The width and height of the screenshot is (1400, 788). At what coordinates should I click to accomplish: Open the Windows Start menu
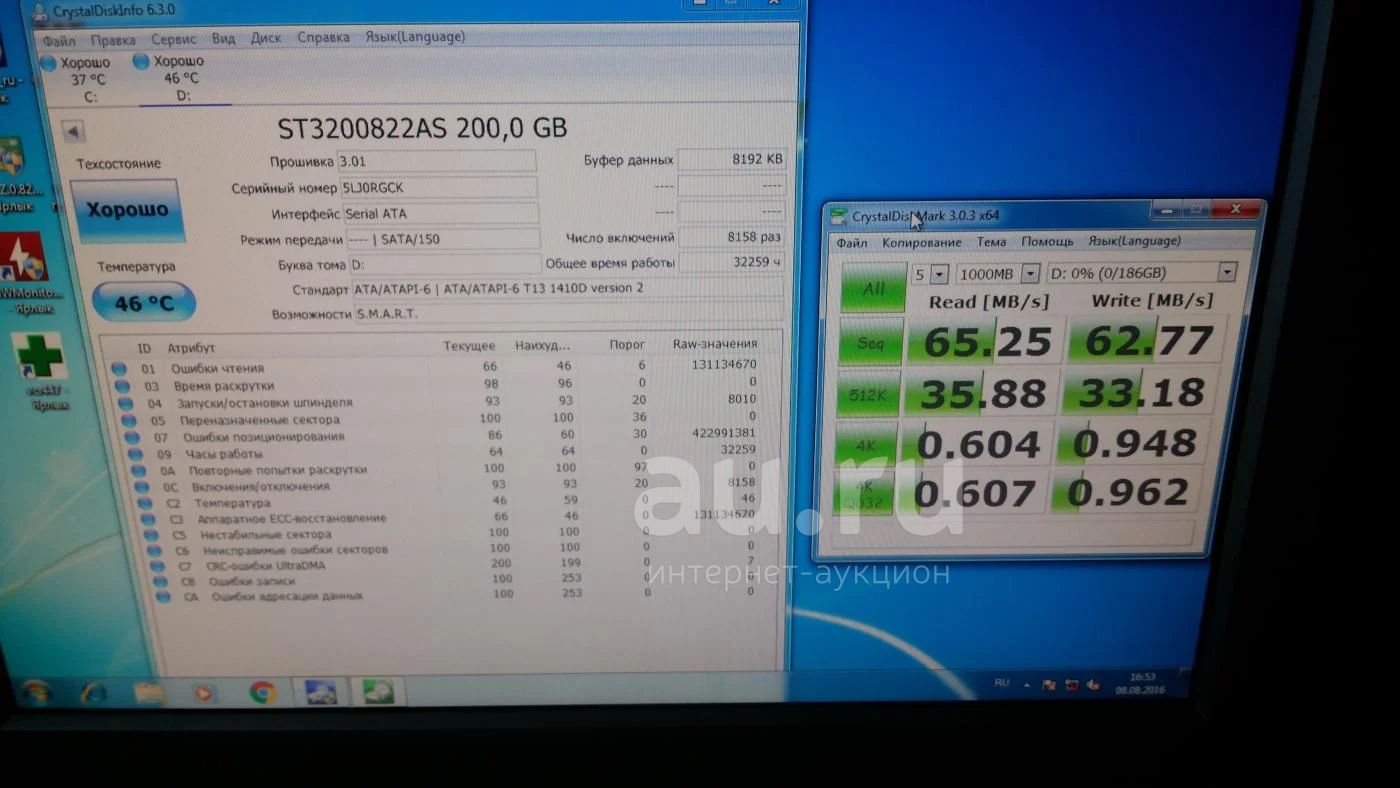pos(36,692)
